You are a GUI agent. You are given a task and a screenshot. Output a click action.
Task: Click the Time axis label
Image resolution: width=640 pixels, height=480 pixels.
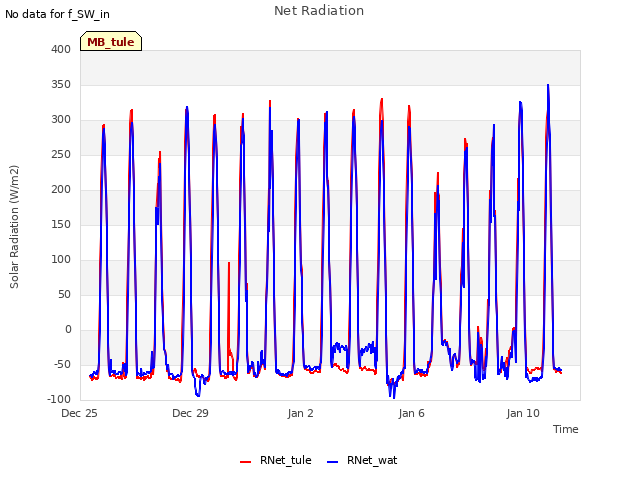(565, 429)
